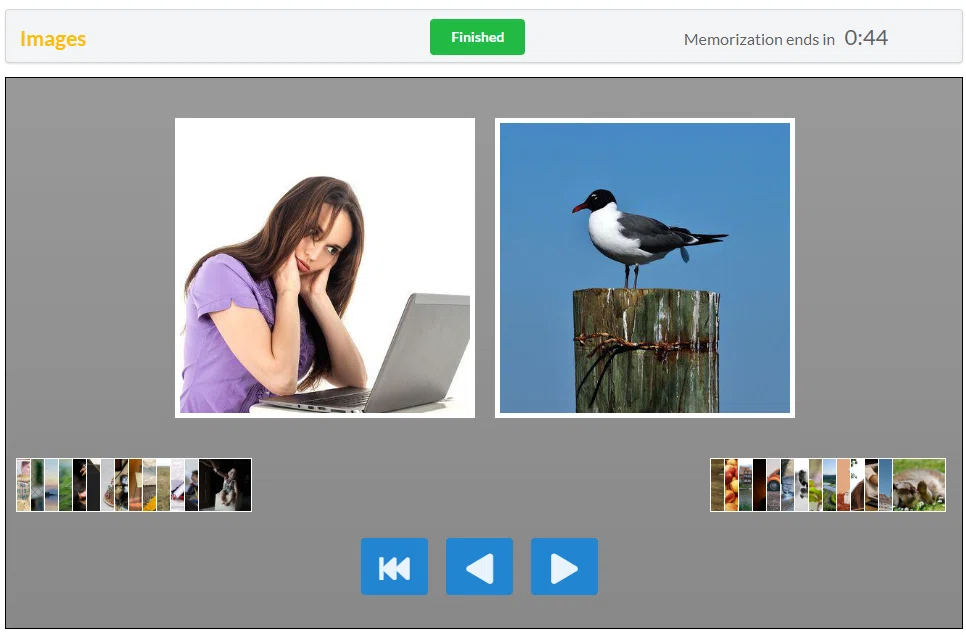Select the woman with laptop picture

[x=325, y=268]
